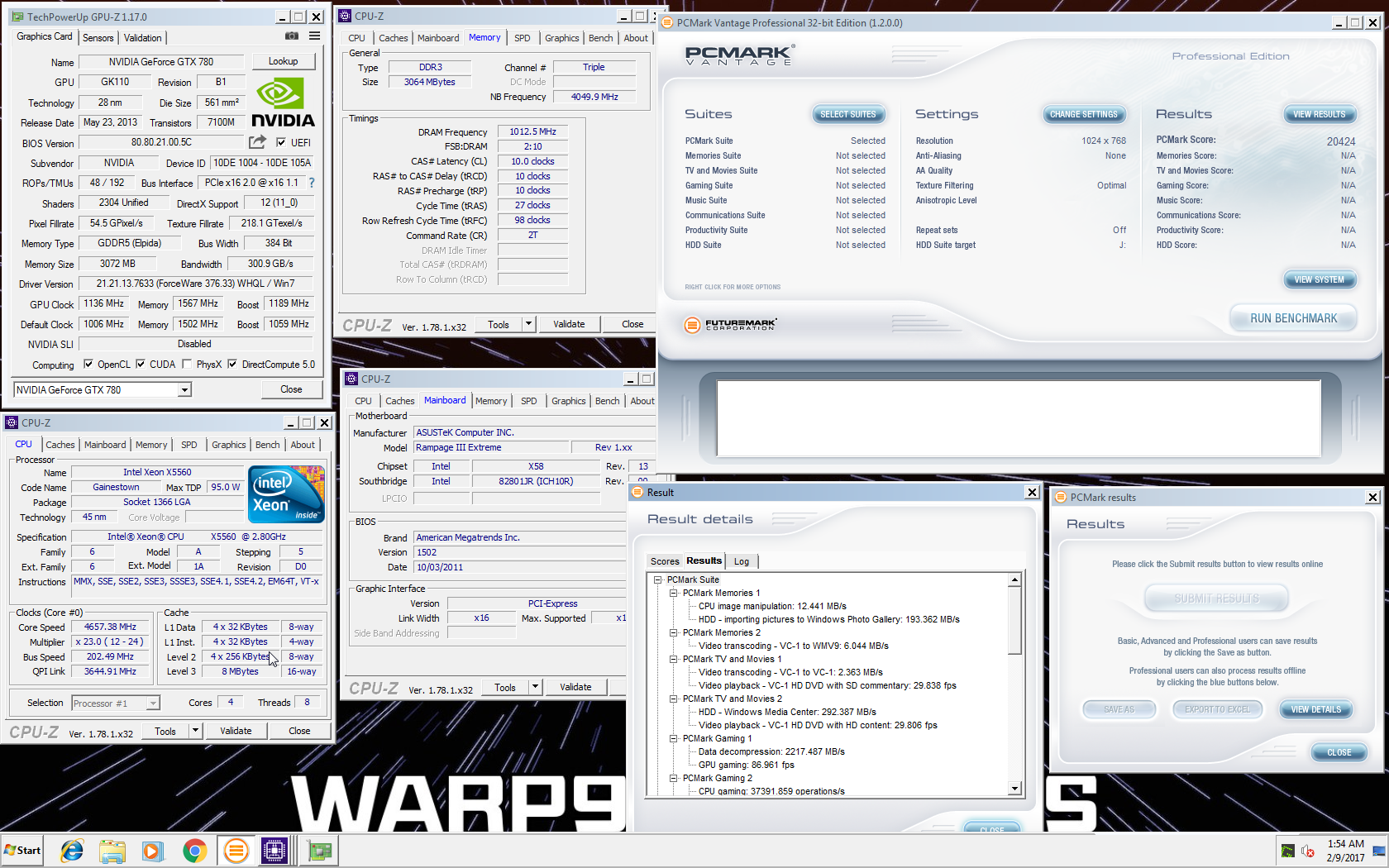Image resolution: width=1389 pixels, height=868 pixels.
Task: Open the GPU-Z hamburger menu
Action: pyautogui.click(x=315, y=36)
